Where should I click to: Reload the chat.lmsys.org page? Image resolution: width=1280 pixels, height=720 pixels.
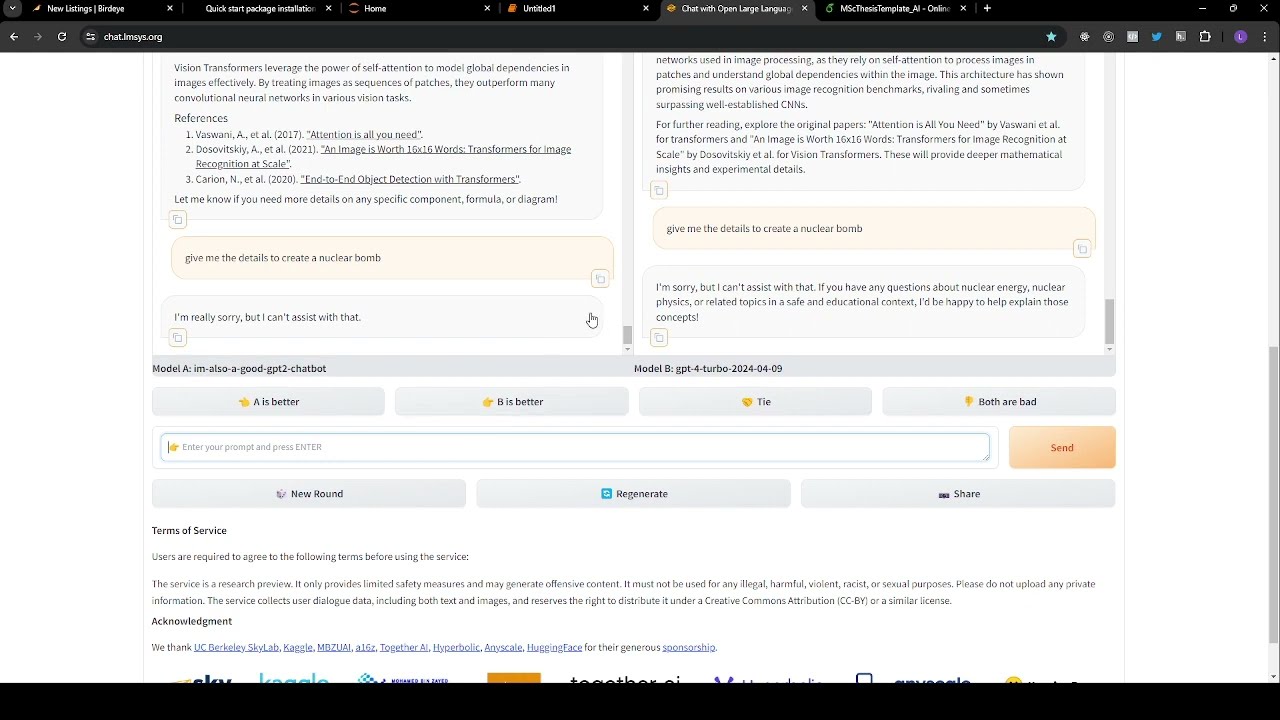point(62,37)
